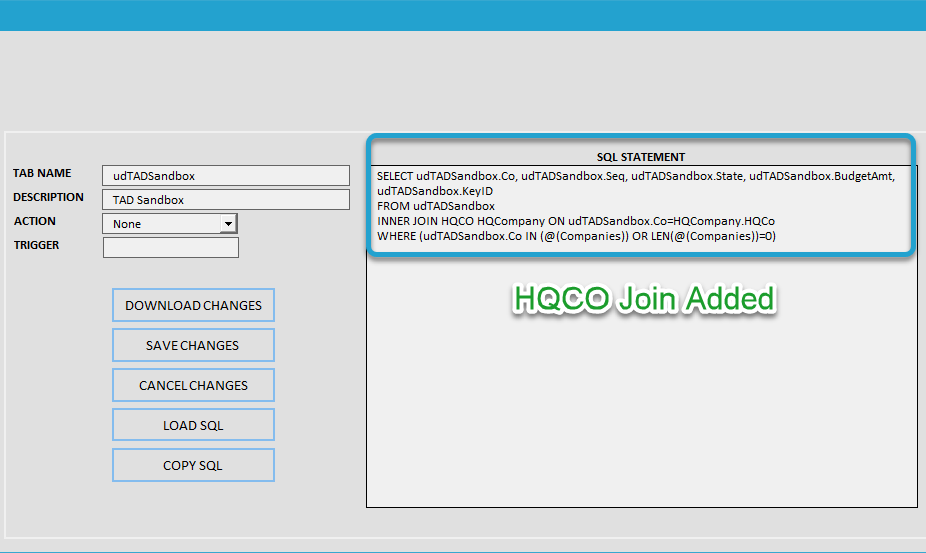Click the SELECT line of the SQL
Viewport: 926px width, 553px height.
click(x=636, y=176)
